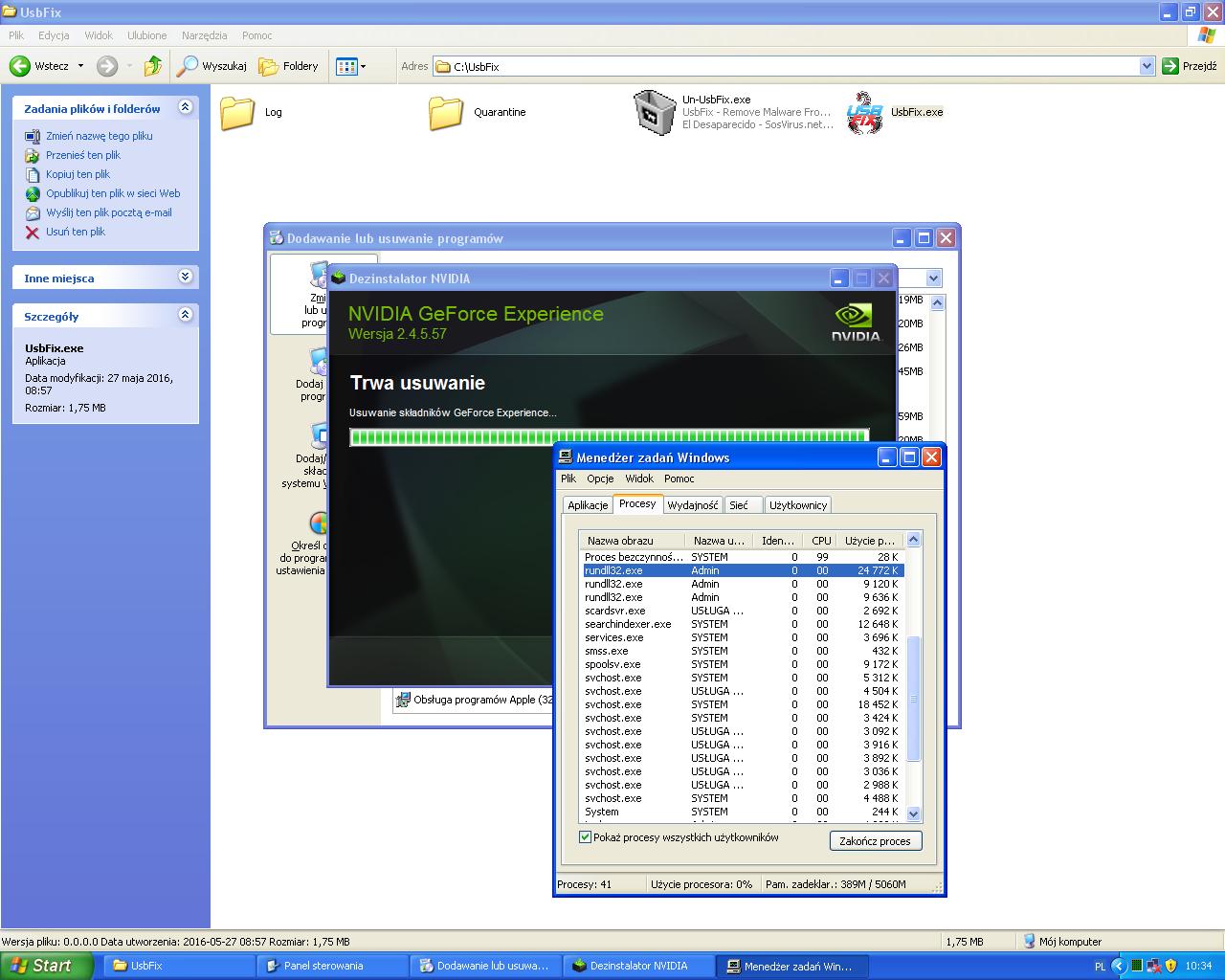Open Widok menu in Task Manager
Image resolution: width=1225 pixels, height=980 pixels.
click(639, 479)
